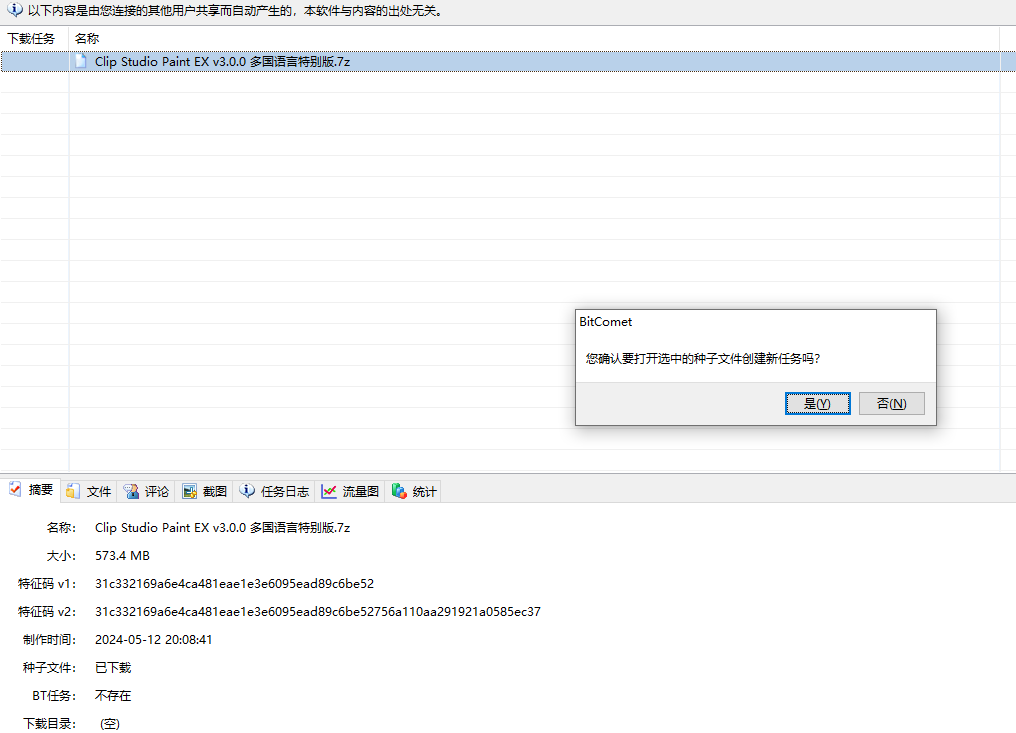This screenshot has width=1016, height=733.
Task: Click the 573.4 MB size value
Action: click(x=122, y=555)
